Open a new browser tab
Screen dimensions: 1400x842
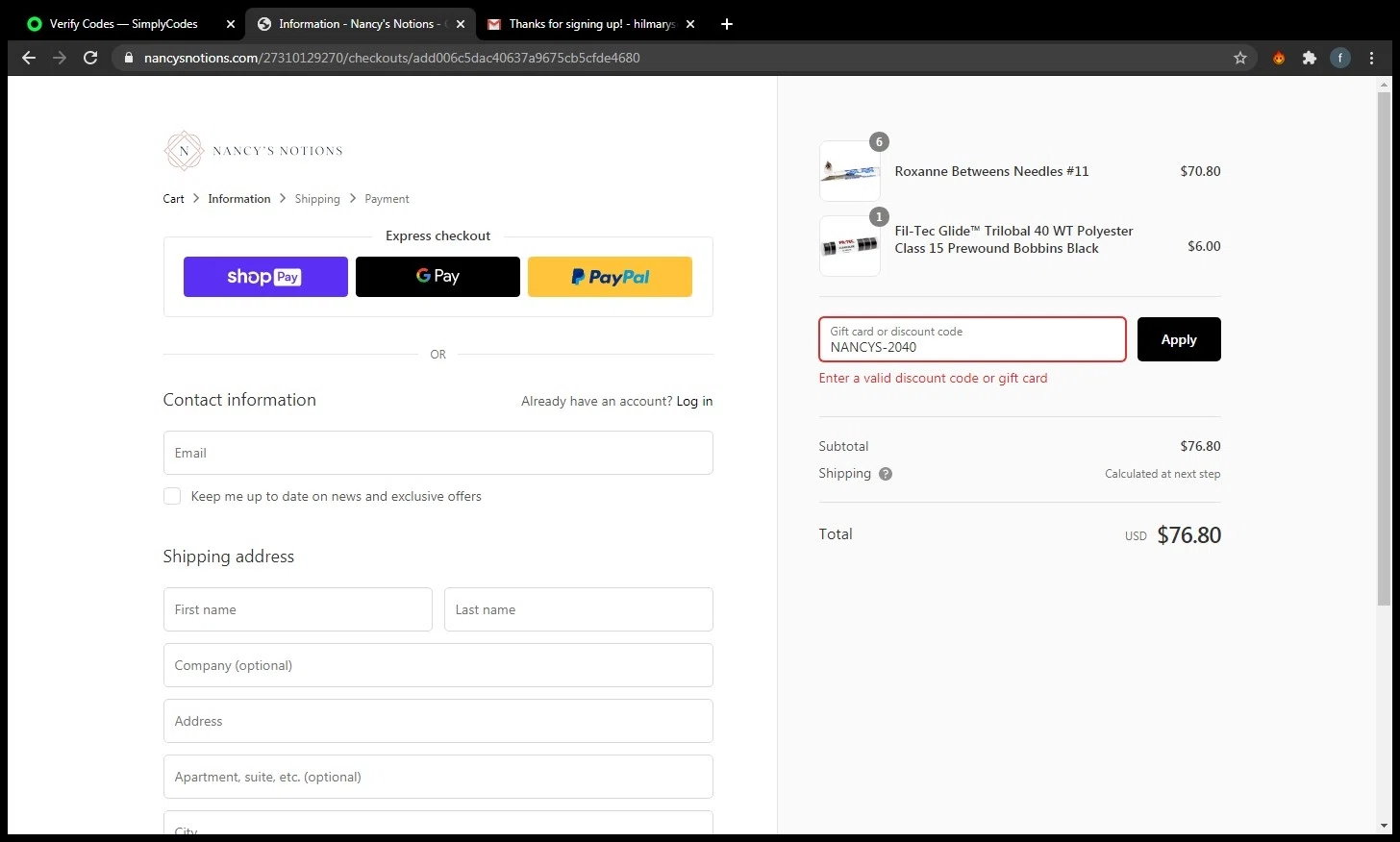(x=727, y=24)
